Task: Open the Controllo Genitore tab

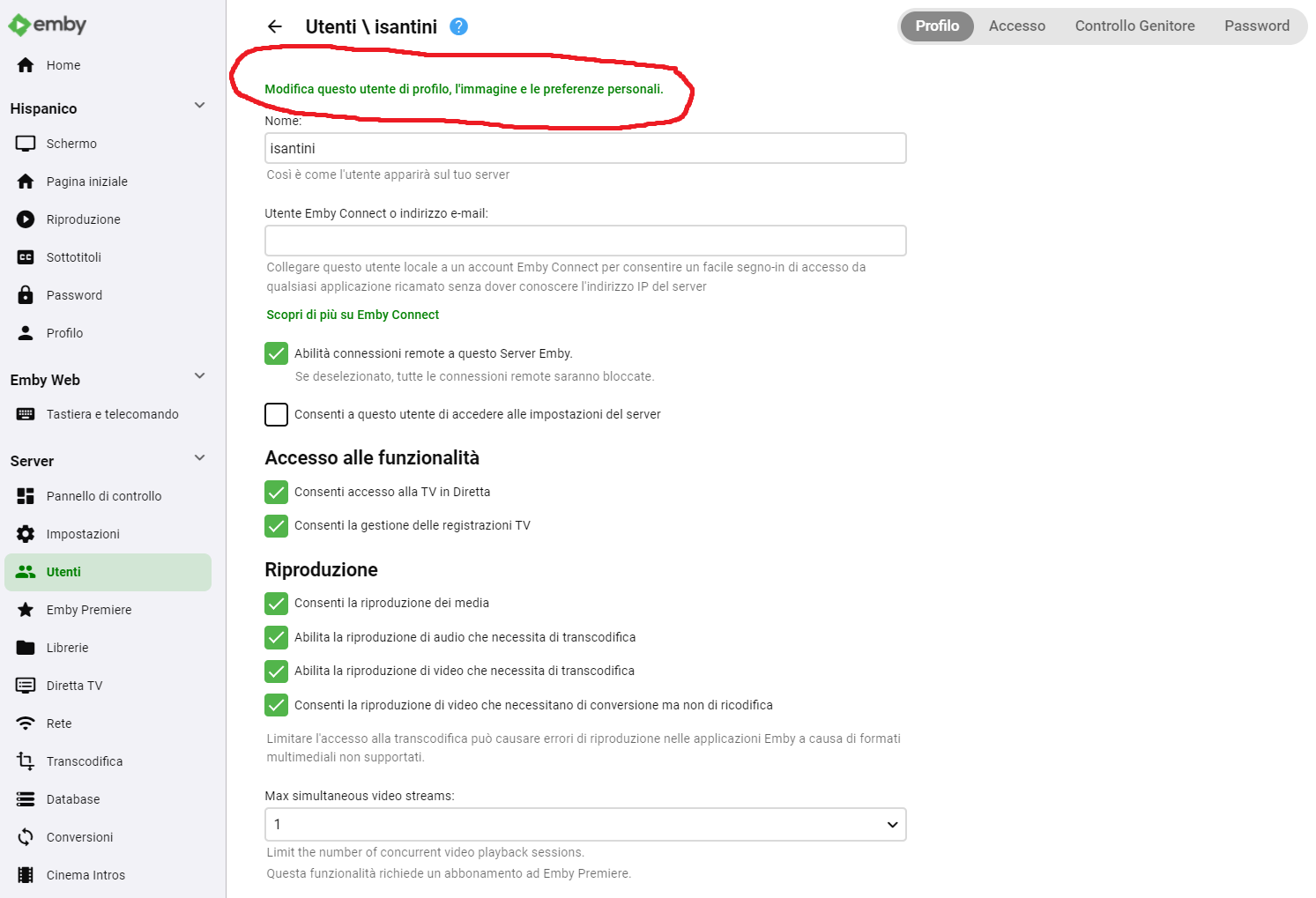Action: point(1134,26)
